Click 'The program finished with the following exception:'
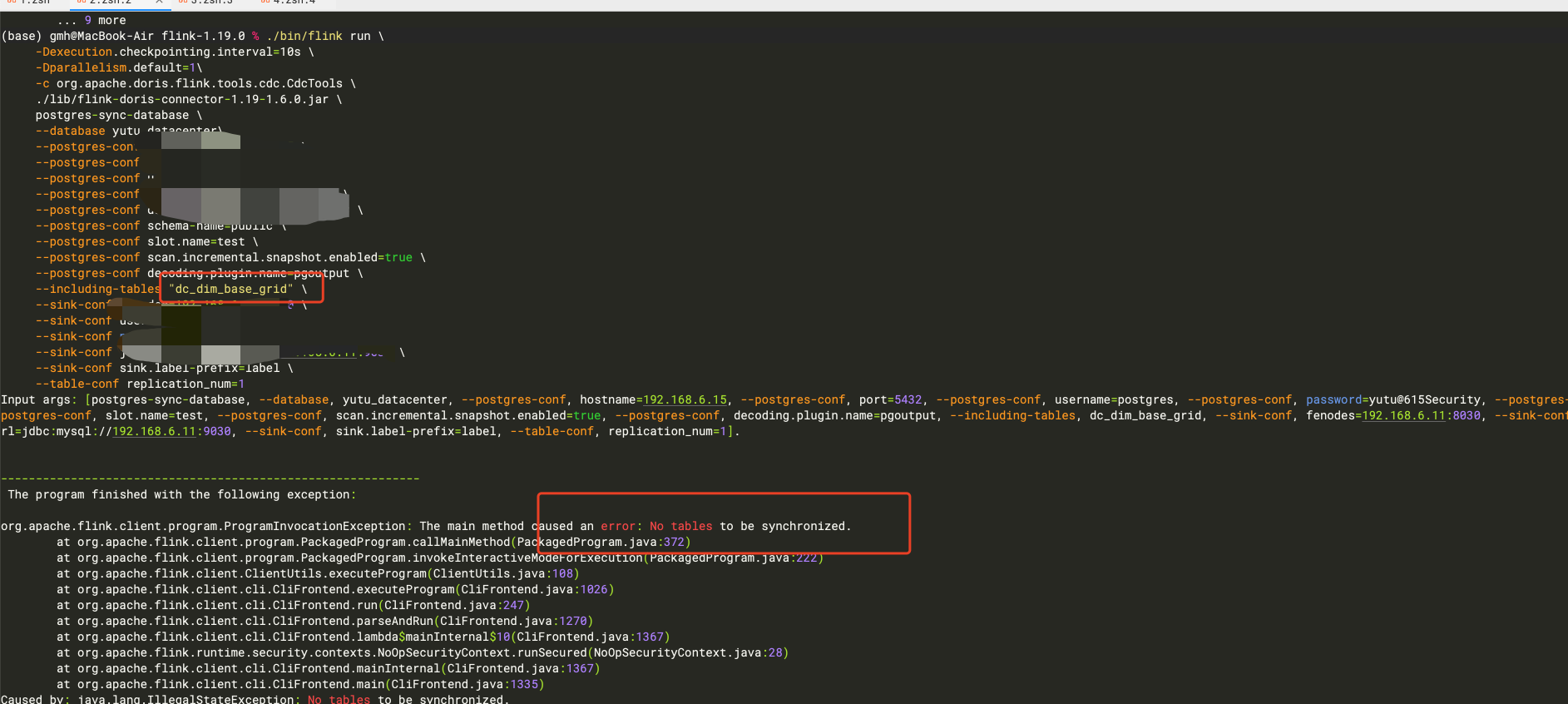This screenshot has height=704, width=1568. [x=182, y=495]
